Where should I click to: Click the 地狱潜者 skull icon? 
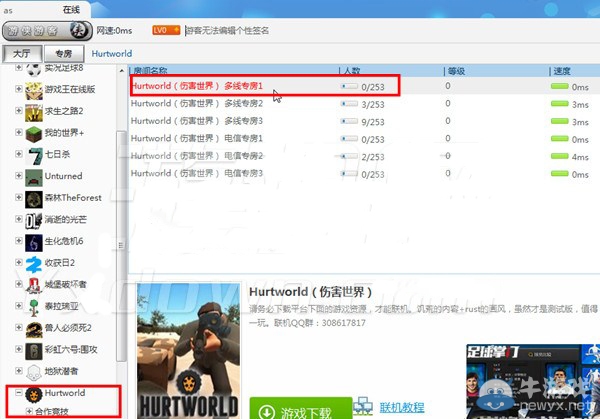[x=34, y=373]
